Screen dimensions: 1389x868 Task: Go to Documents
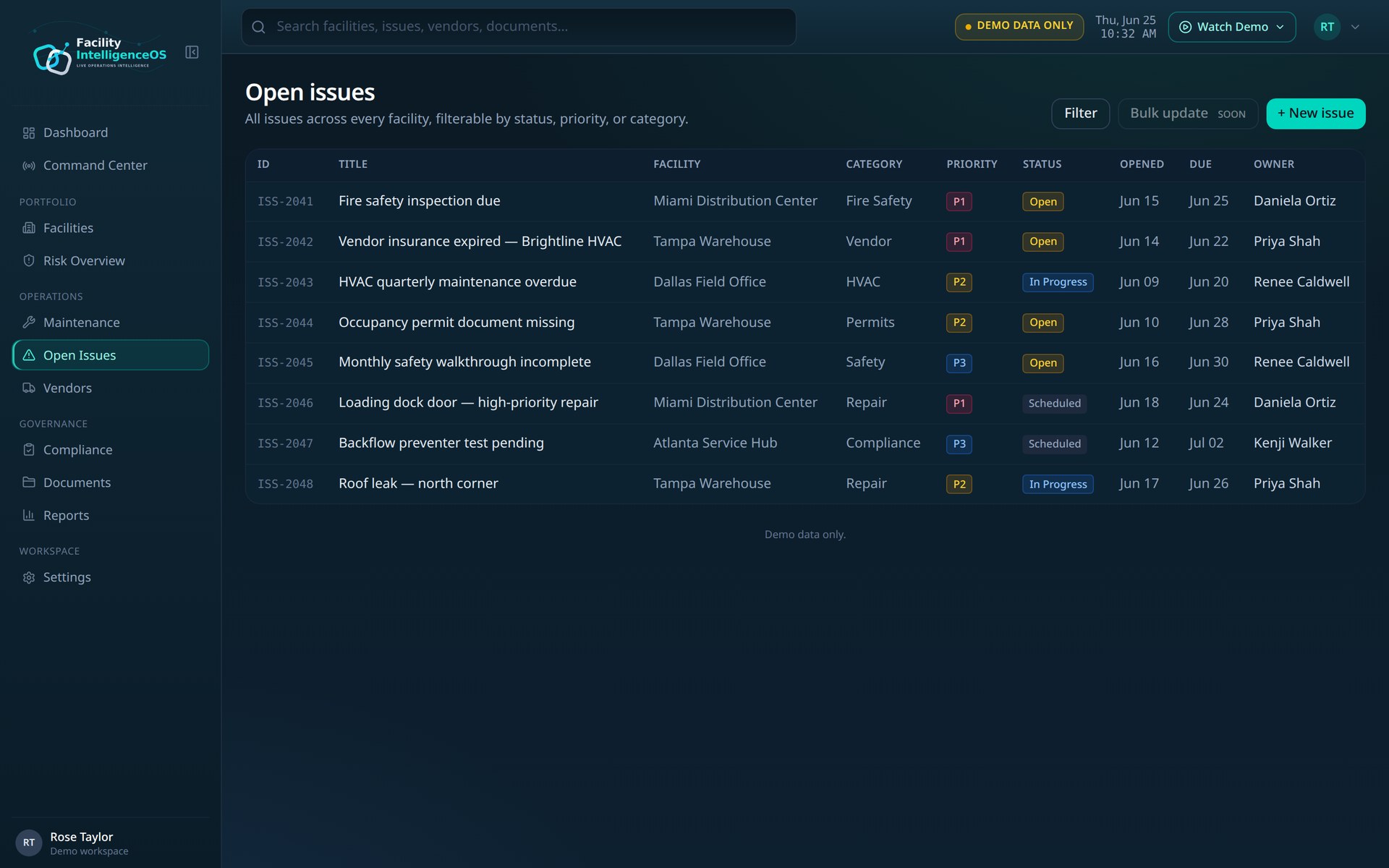pyautogui.click(x=111, y=482)
